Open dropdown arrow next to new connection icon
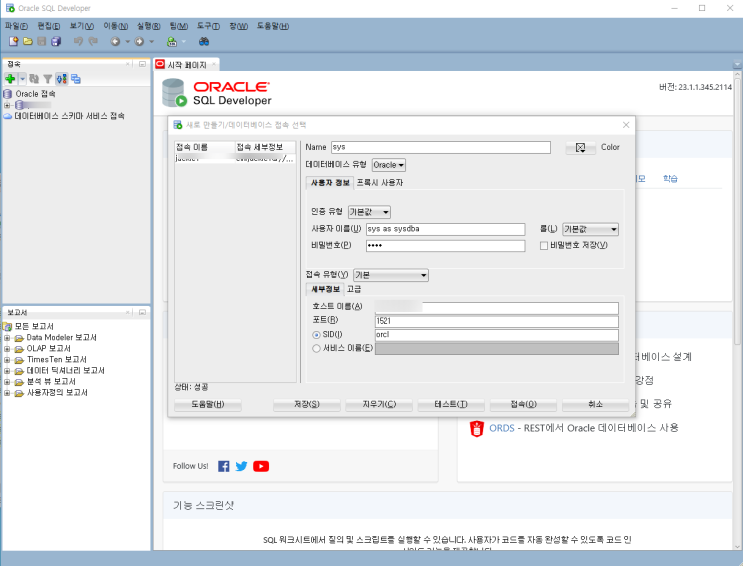This screenshot has width=743, height=566. pyautogui.click(x=22, y=79)
